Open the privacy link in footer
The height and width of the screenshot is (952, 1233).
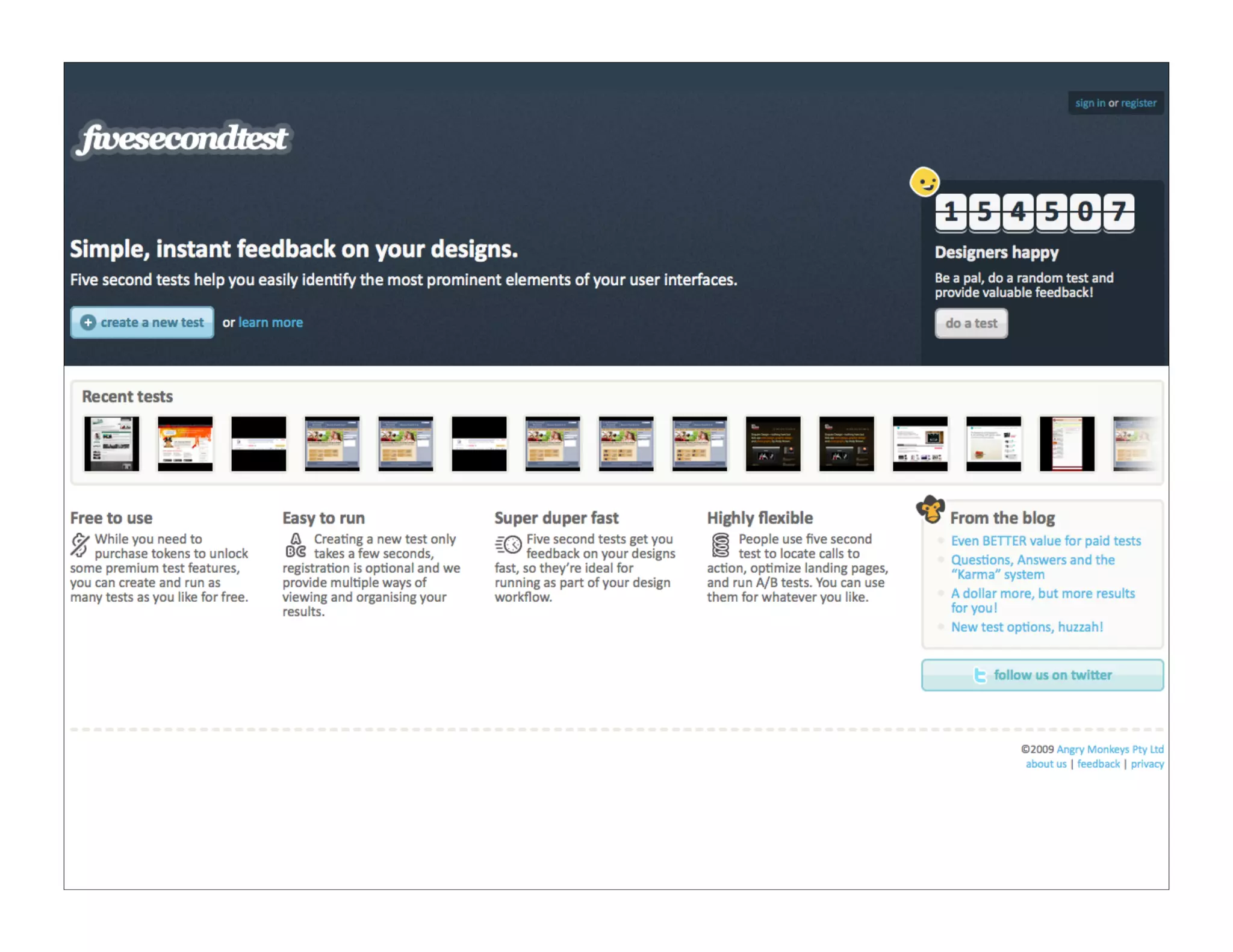click(x=1147, y=764)
